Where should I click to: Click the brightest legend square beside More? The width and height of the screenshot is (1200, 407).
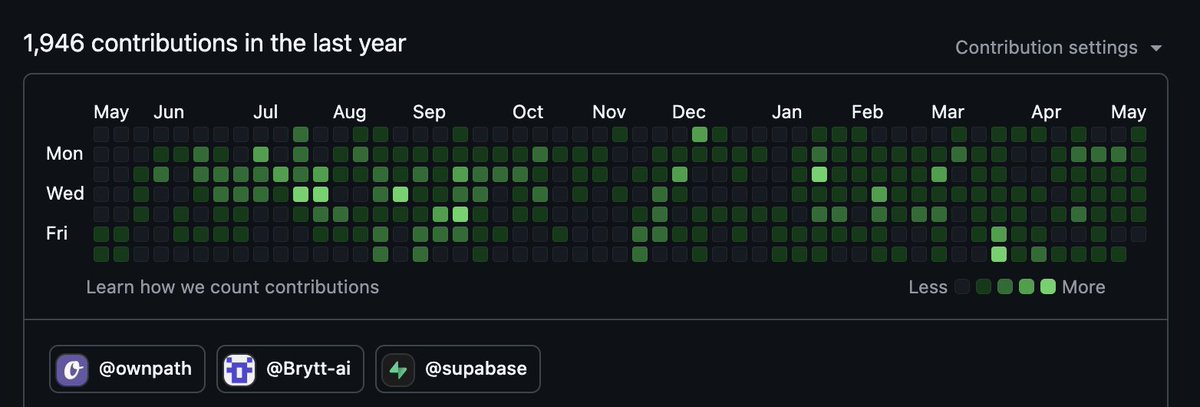point(1048,287)
